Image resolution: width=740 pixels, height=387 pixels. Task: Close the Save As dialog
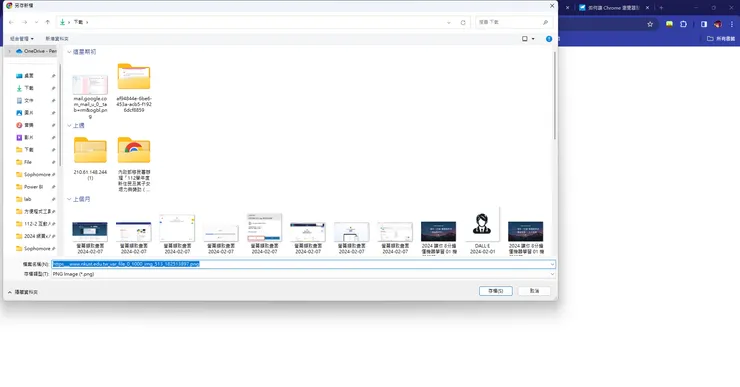pos(552,6)
